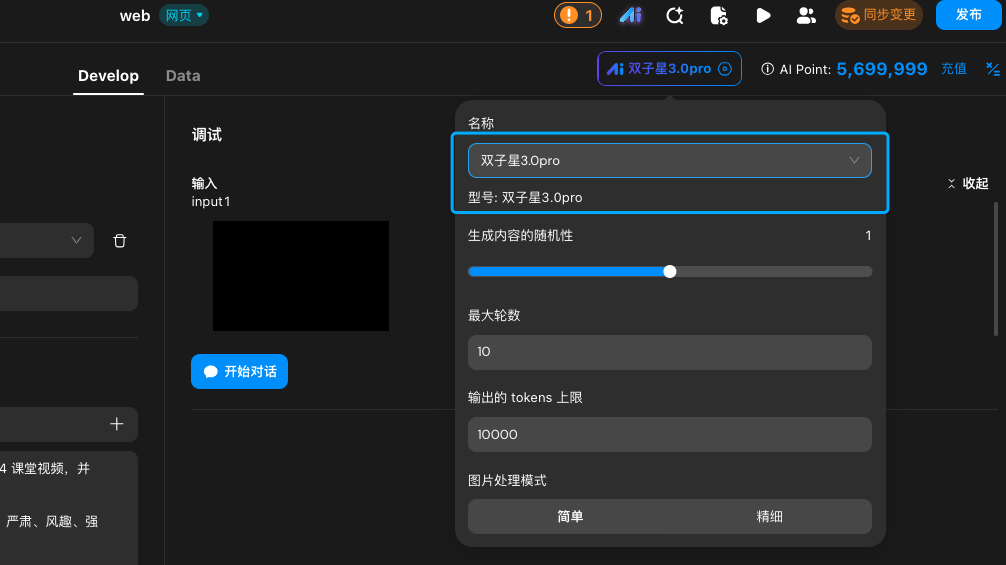Click the 开始对话 start chat button
The image size is (1006, 565).
(x=239, y=371)
